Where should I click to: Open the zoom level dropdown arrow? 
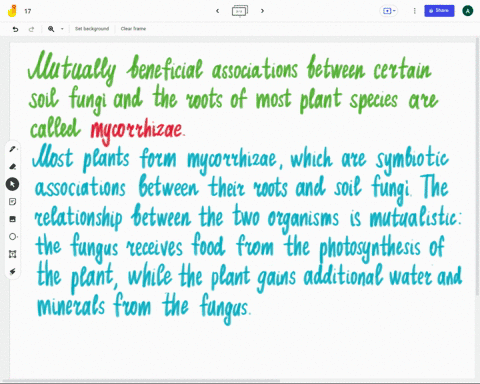62,29
